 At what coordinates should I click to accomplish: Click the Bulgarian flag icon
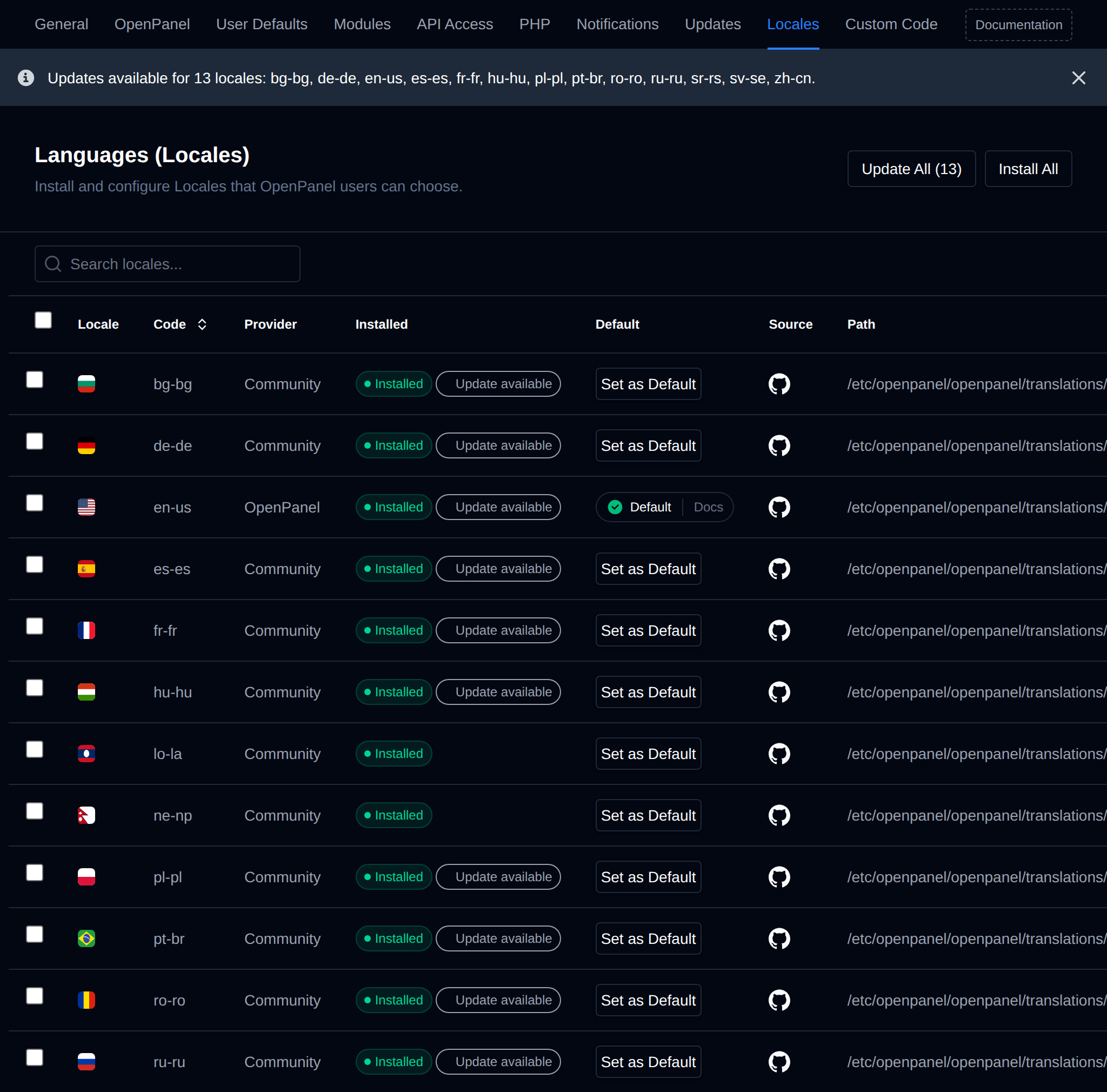pos(86,384)
